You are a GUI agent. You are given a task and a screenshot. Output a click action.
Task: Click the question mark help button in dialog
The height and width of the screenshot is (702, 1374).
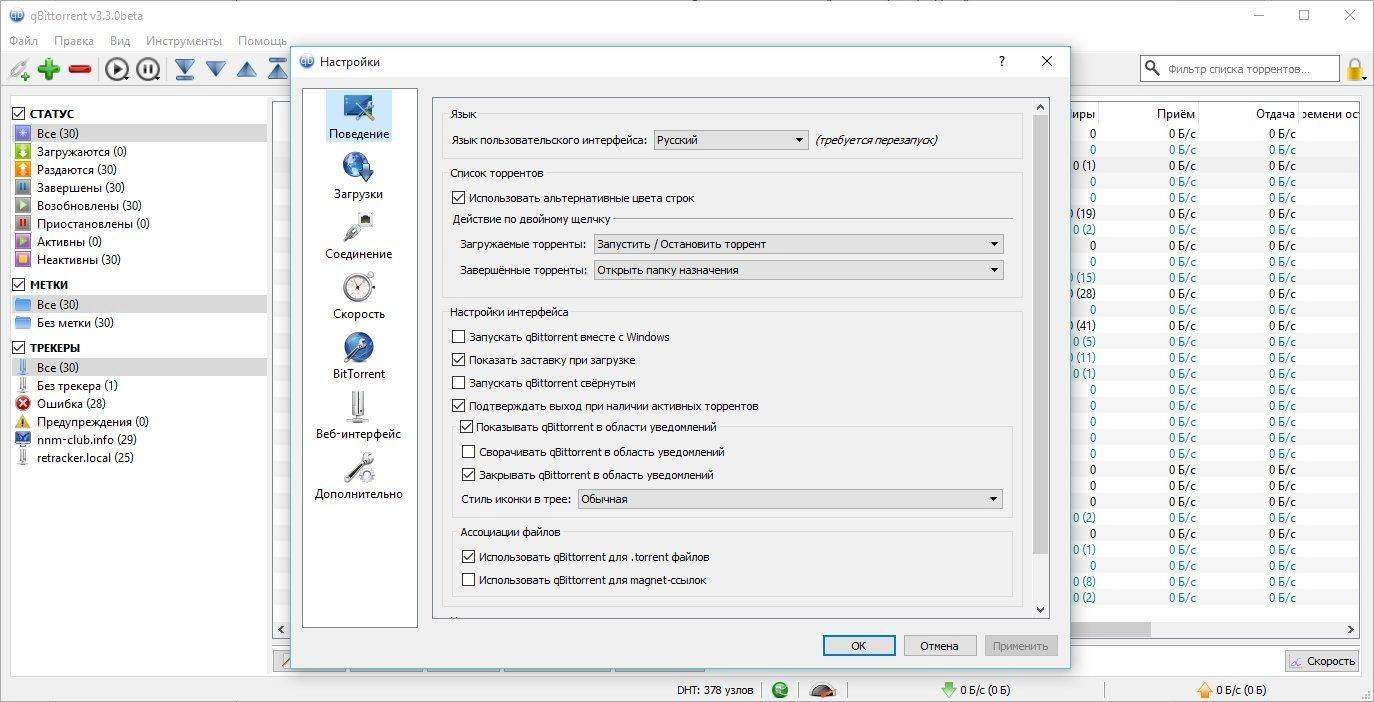1002,61
